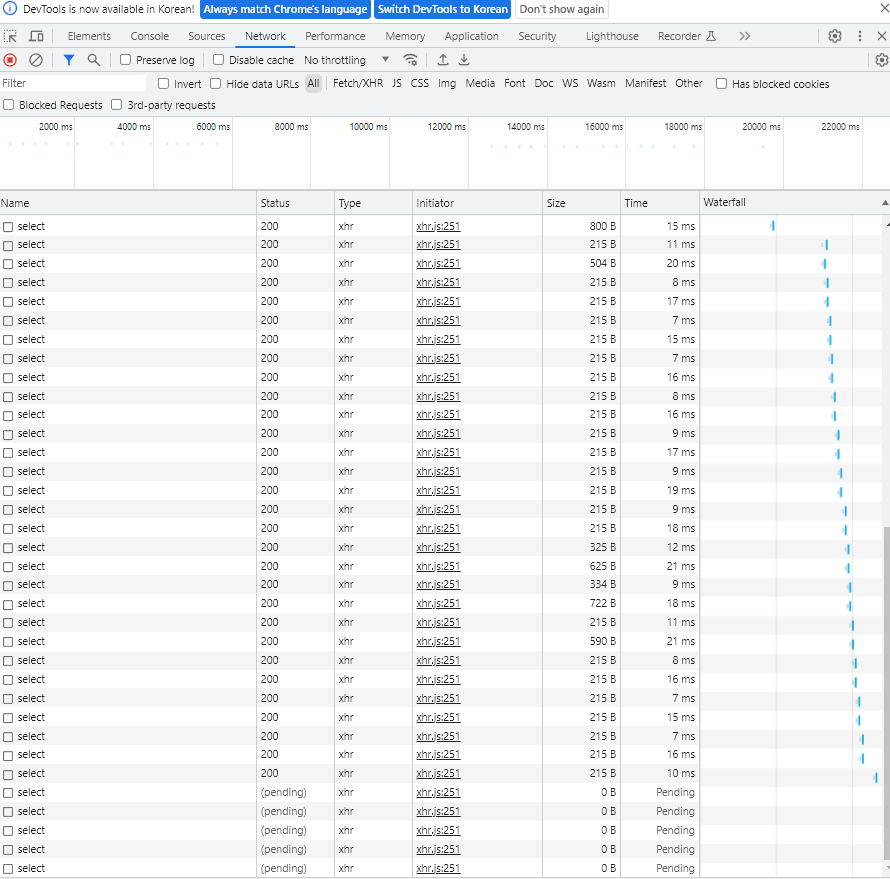Click the 12000 ms timeline overview marker
The height and width of the screenshot is (879, 890).
446,127
